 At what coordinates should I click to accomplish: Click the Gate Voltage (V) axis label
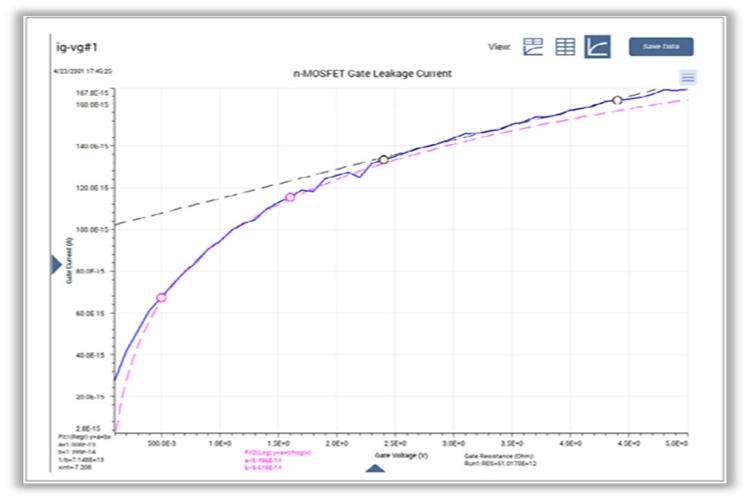[401, 455]
